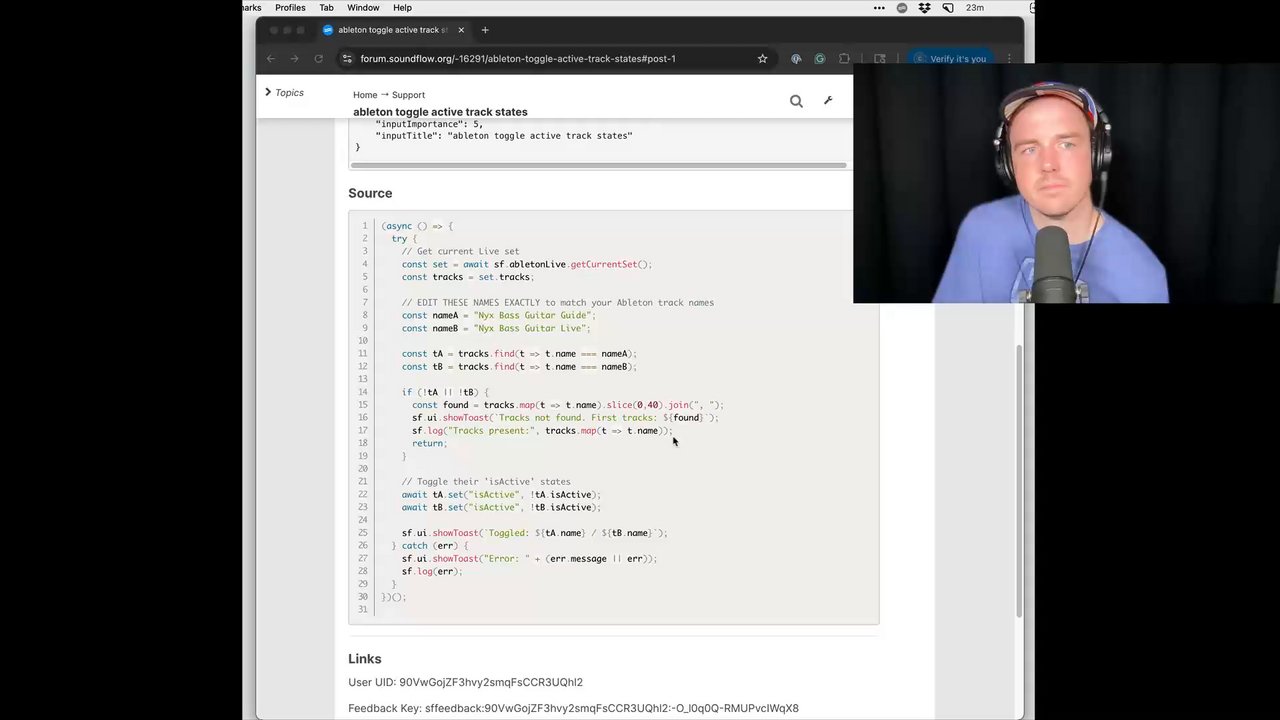Click the 'sf.log(err)' code line
This screenshot has width=1280, height=720.
[x=432, y=571]
